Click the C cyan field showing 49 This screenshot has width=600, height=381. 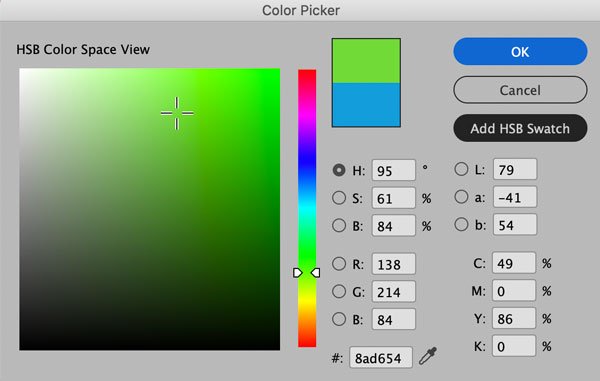pos(514,263)
